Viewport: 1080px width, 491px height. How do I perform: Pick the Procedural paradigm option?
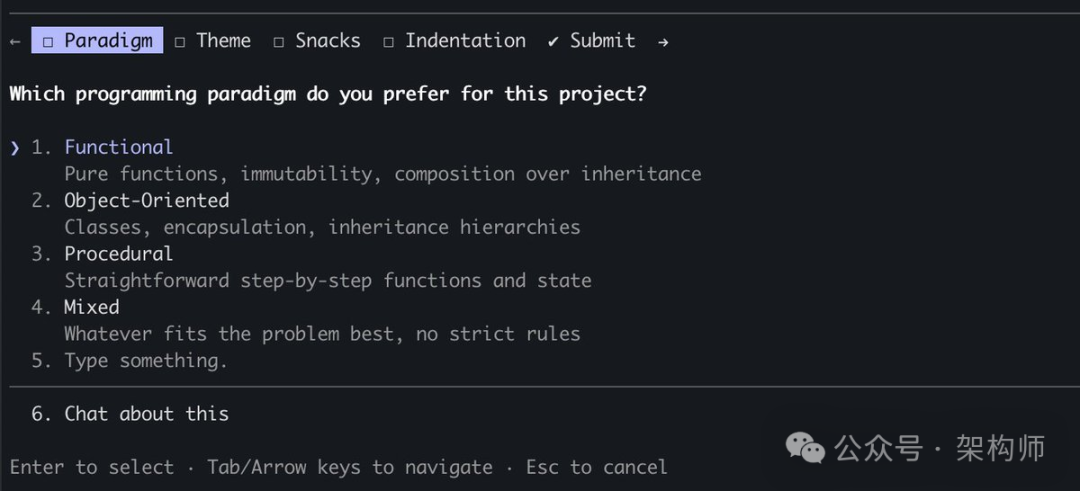pos(118,254)
